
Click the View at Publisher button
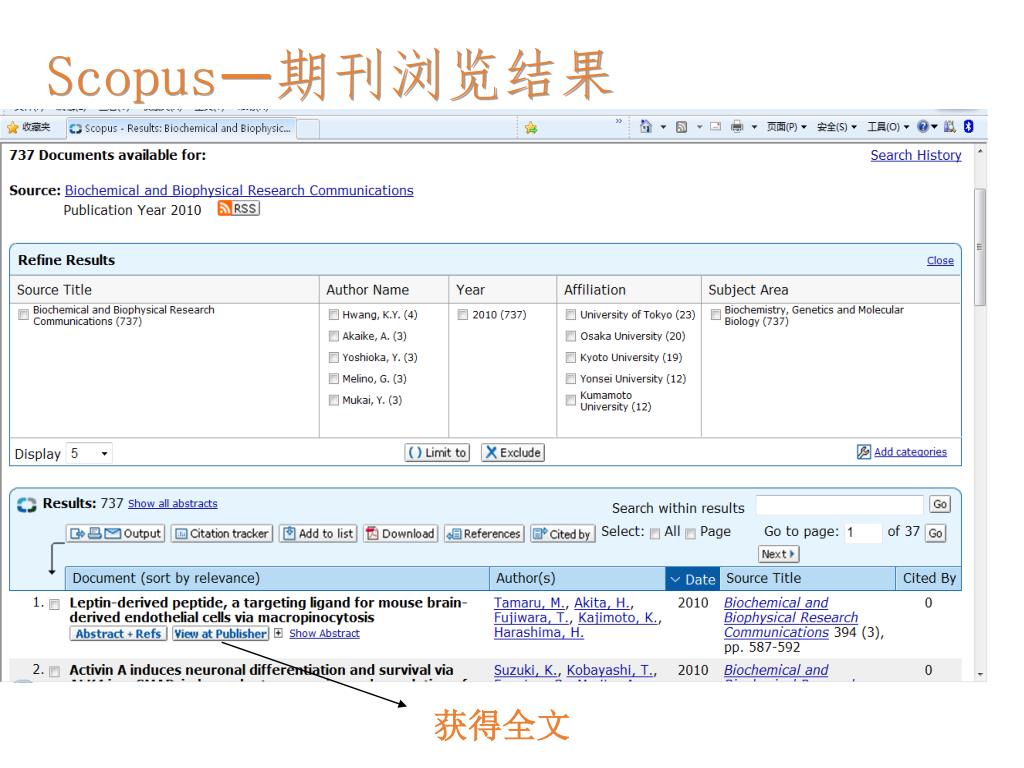(x=221, y=633)
